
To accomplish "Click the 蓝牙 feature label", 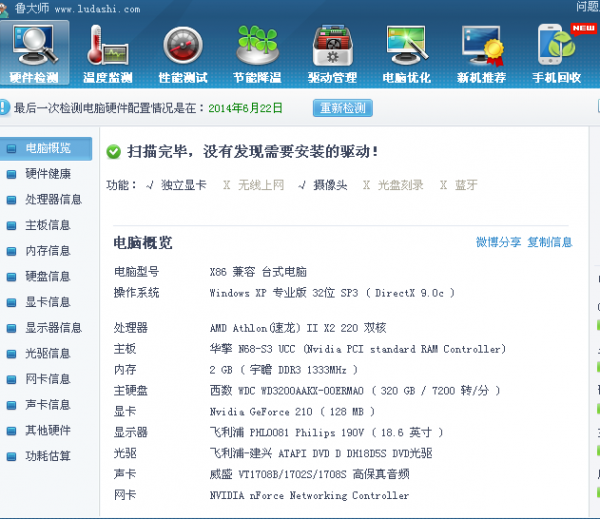I will pos(466,185).
